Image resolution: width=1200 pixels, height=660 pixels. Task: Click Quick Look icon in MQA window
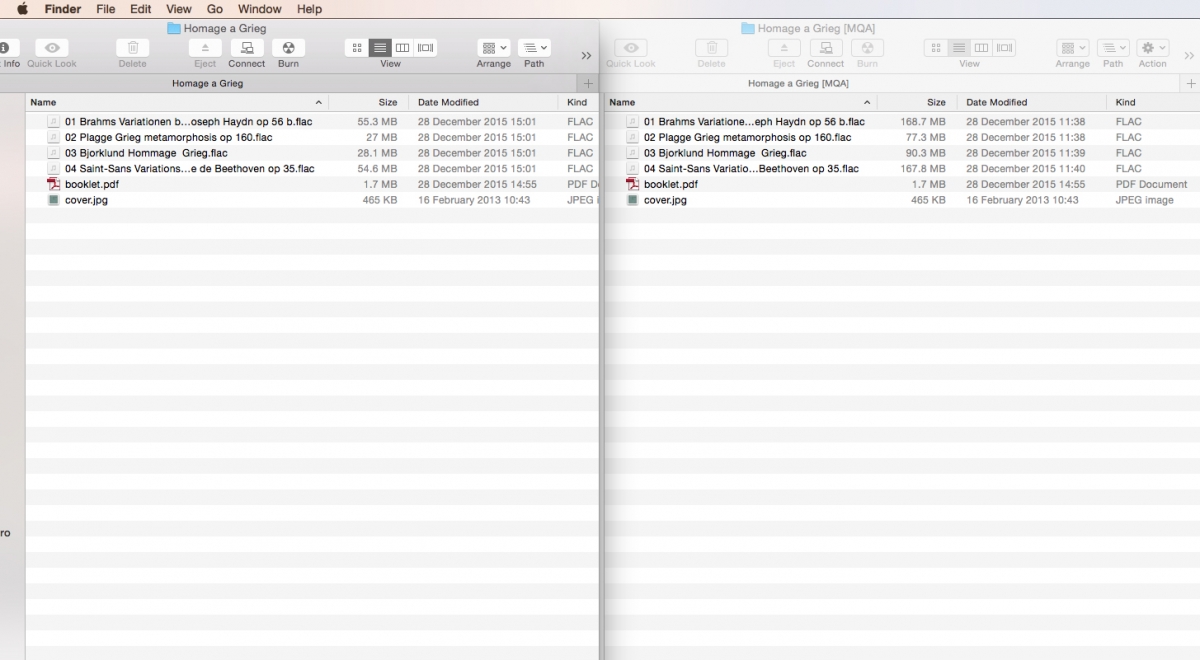click(631, 48)
